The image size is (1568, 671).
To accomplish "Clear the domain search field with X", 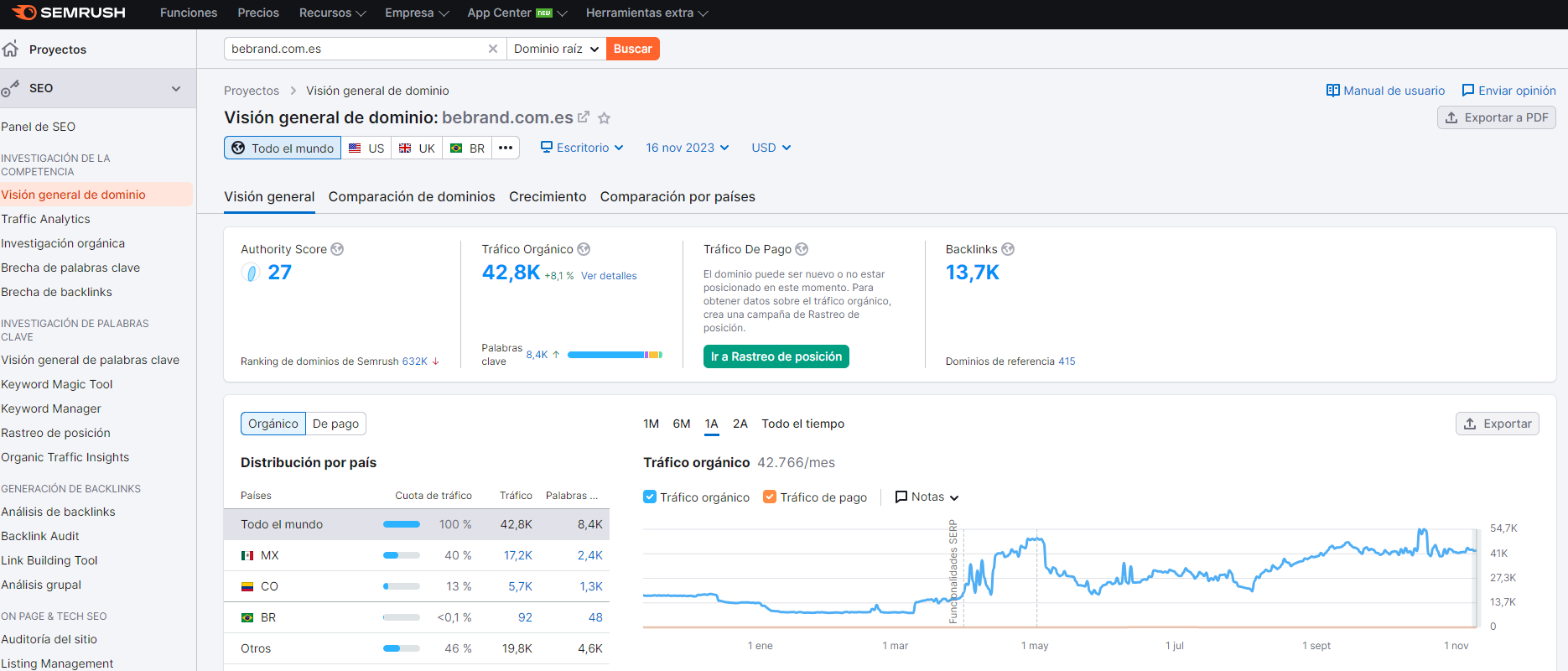I will pyautogui.click(x=493, y=49).
